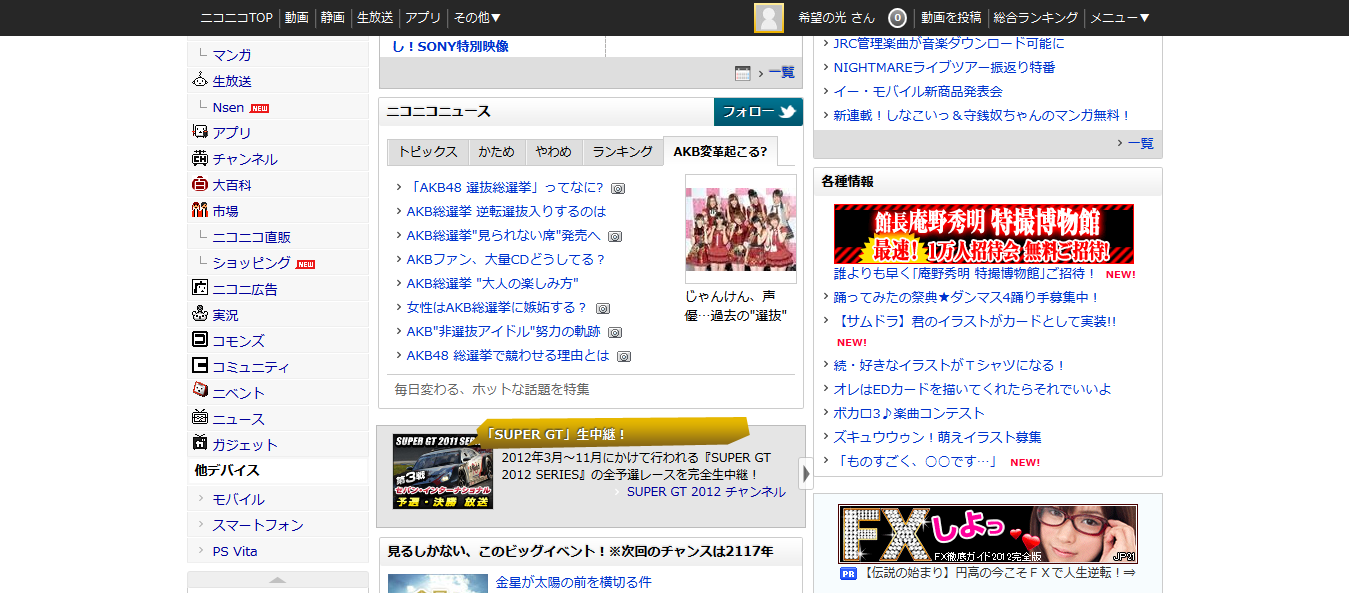This screenshot has height=593, width=1349.
Task: Collapse sidebar with the up arrow bar
Action: tap(278, 582)
